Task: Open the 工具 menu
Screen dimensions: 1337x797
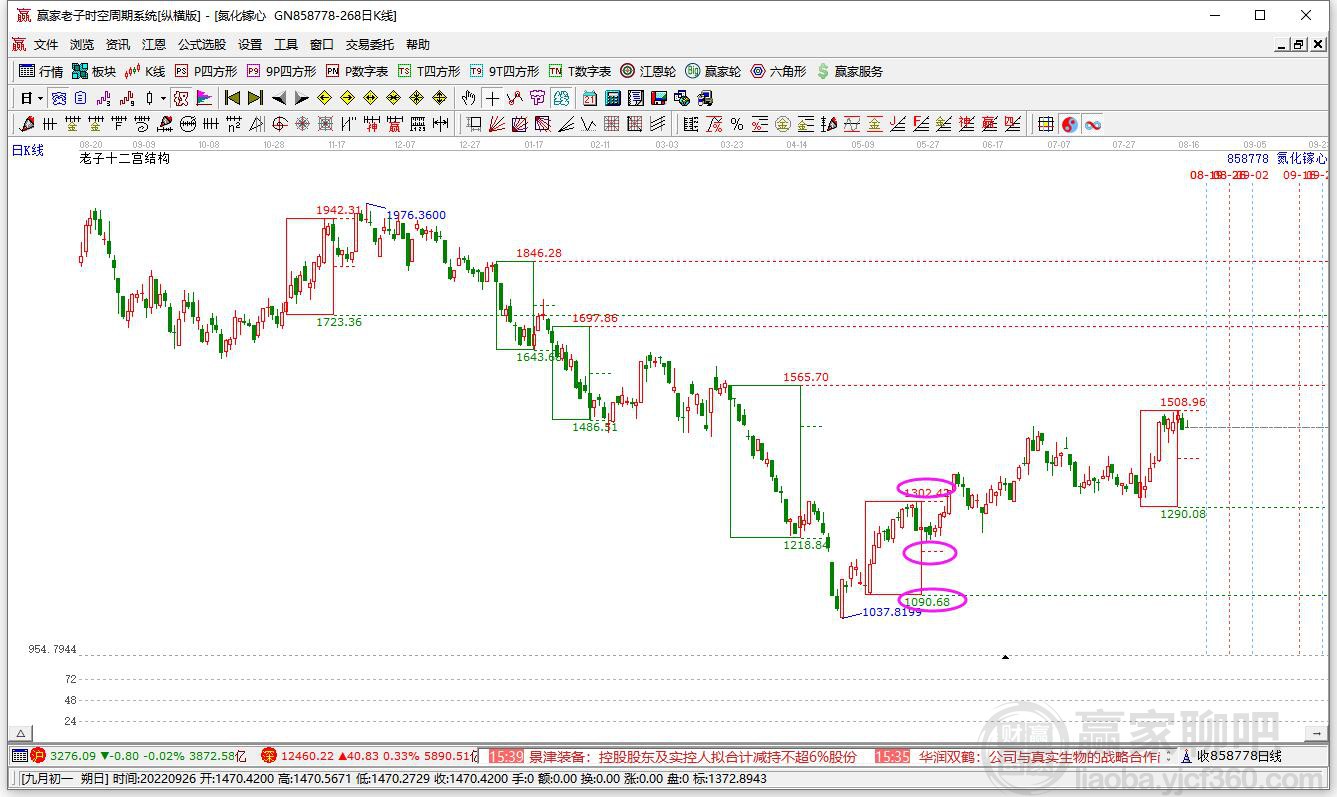Action: pyautogui.click(x=286, y=45)
